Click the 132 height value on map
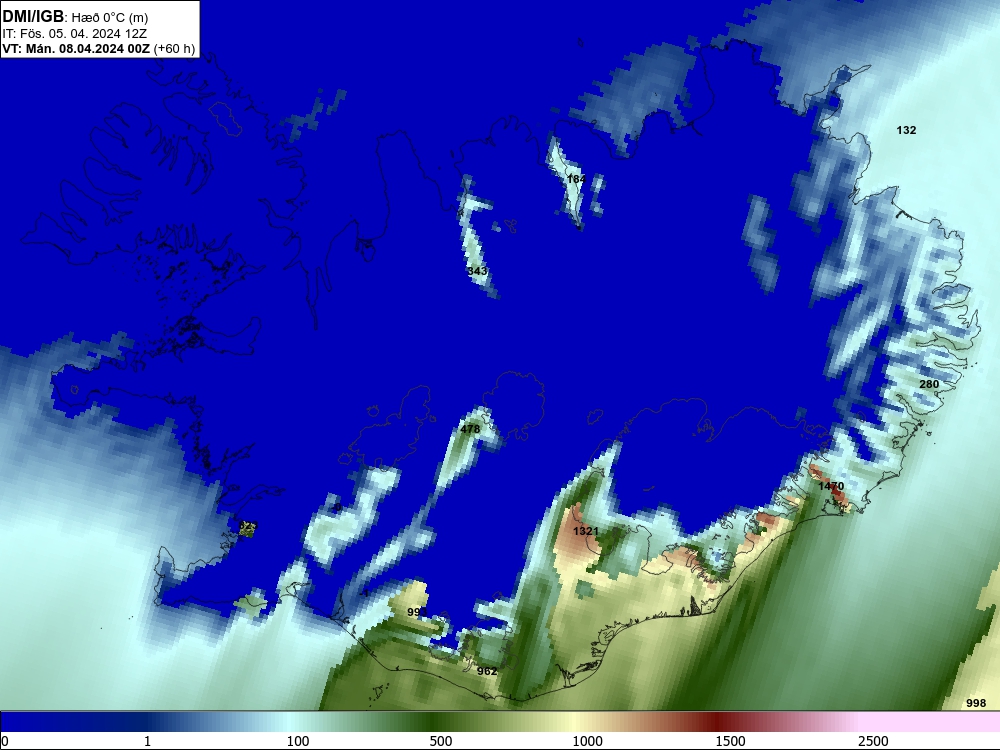This screenshot has width=1000, height=750. 906,130
